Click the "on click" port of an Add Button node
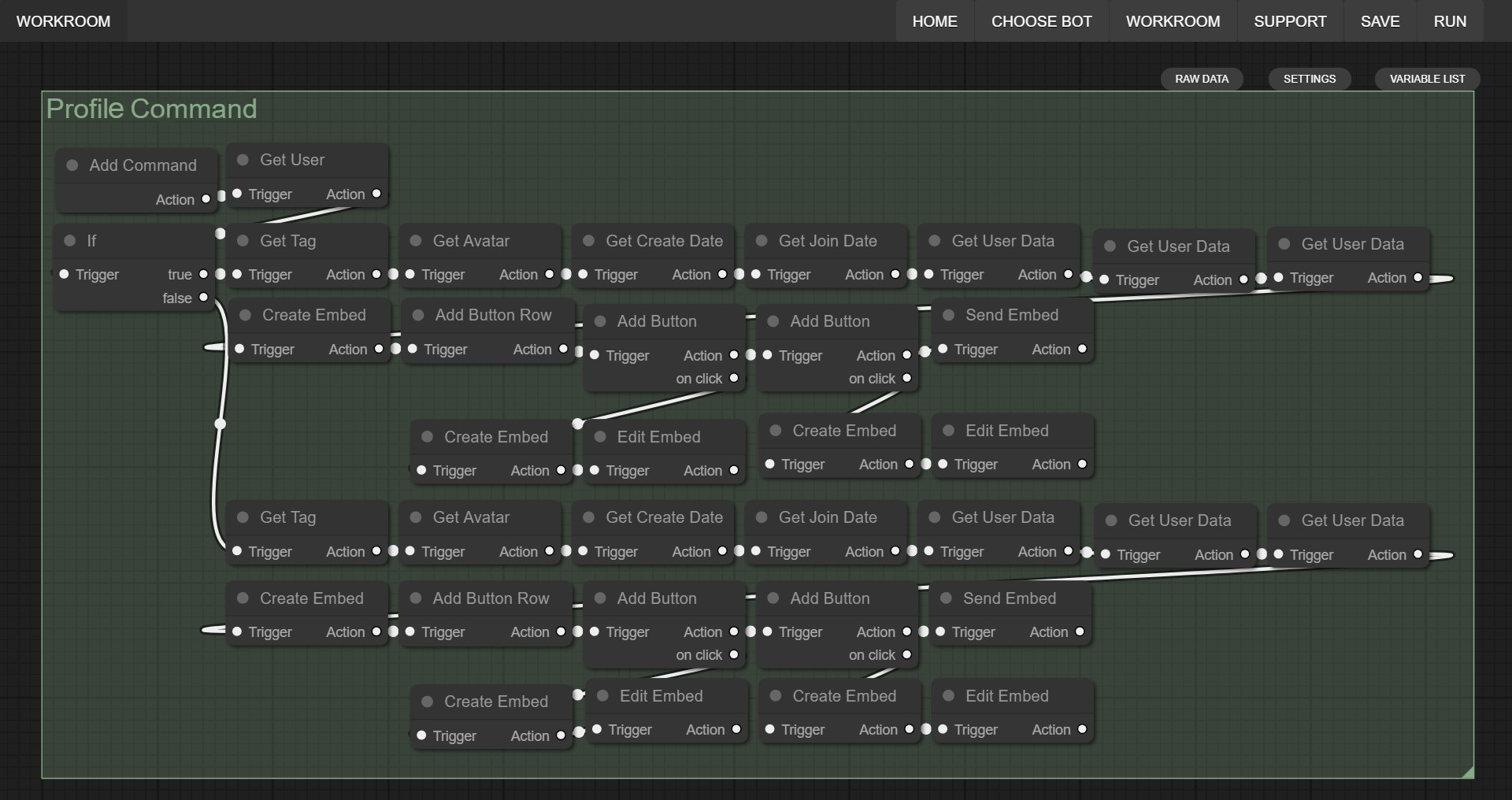 pos(734,378)
